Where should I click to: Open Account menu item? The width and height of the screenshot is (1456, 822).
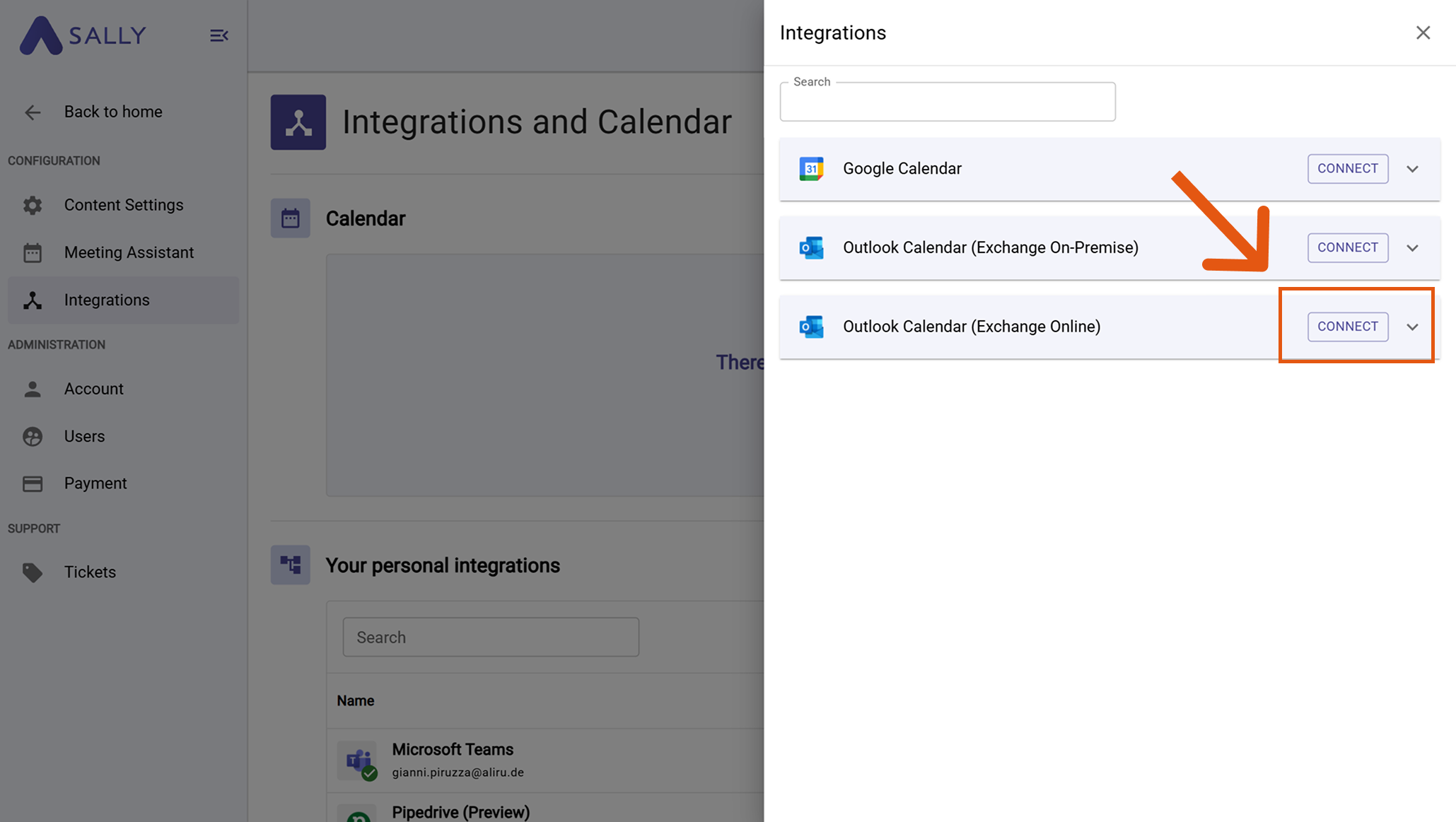124,389
